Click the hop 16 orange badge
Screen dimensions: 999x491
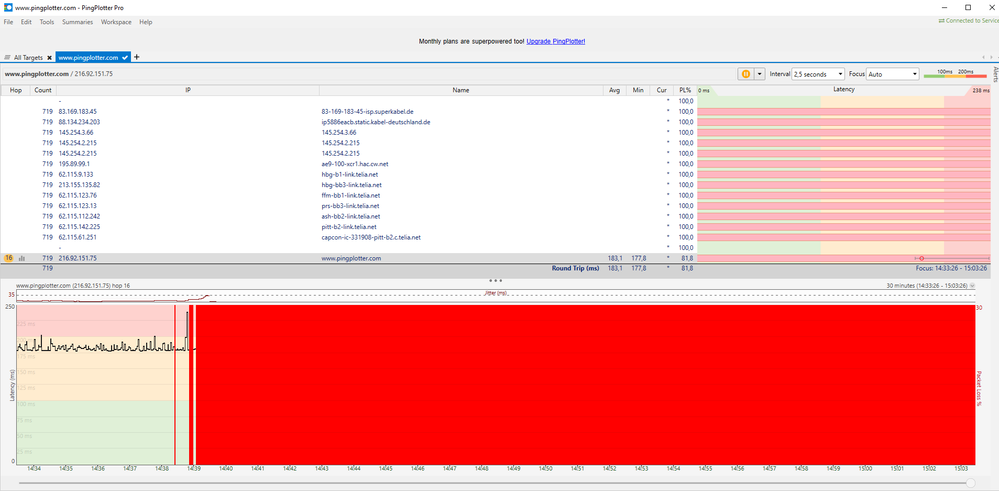point(8,258)
